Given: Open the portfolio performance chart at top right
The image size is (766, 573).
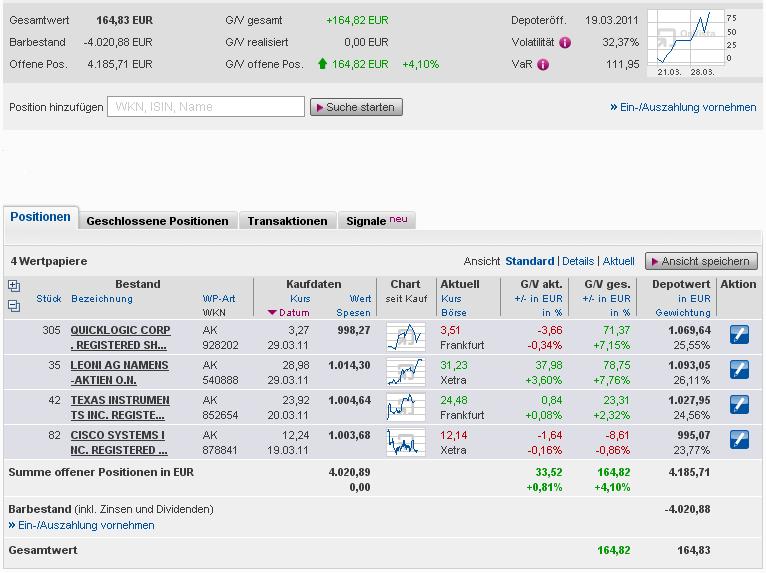Looking at the screenshot, I should tap(693, 43).
